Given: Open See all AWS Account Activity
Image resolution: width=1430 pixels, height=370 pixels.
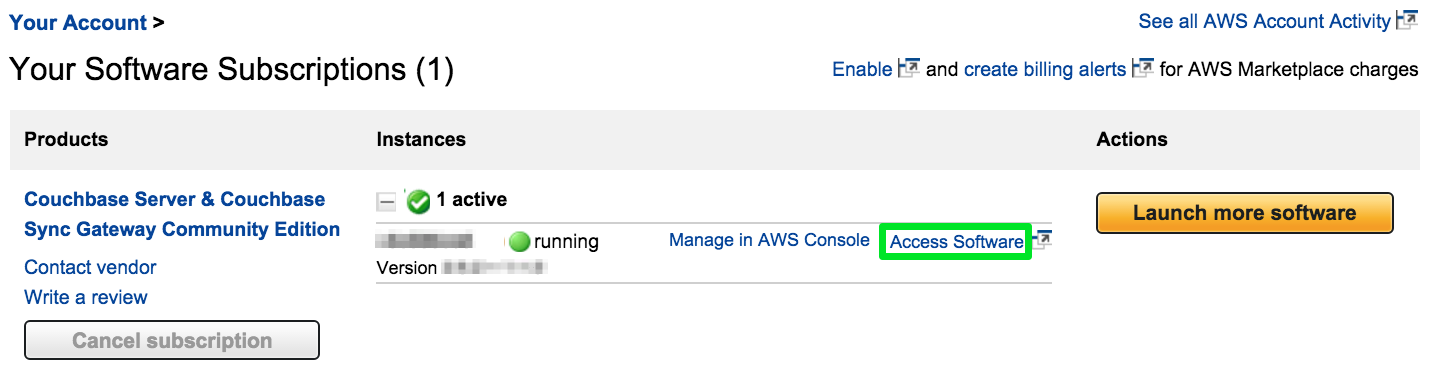Looking at the screenshot, I should [1264, 21].
